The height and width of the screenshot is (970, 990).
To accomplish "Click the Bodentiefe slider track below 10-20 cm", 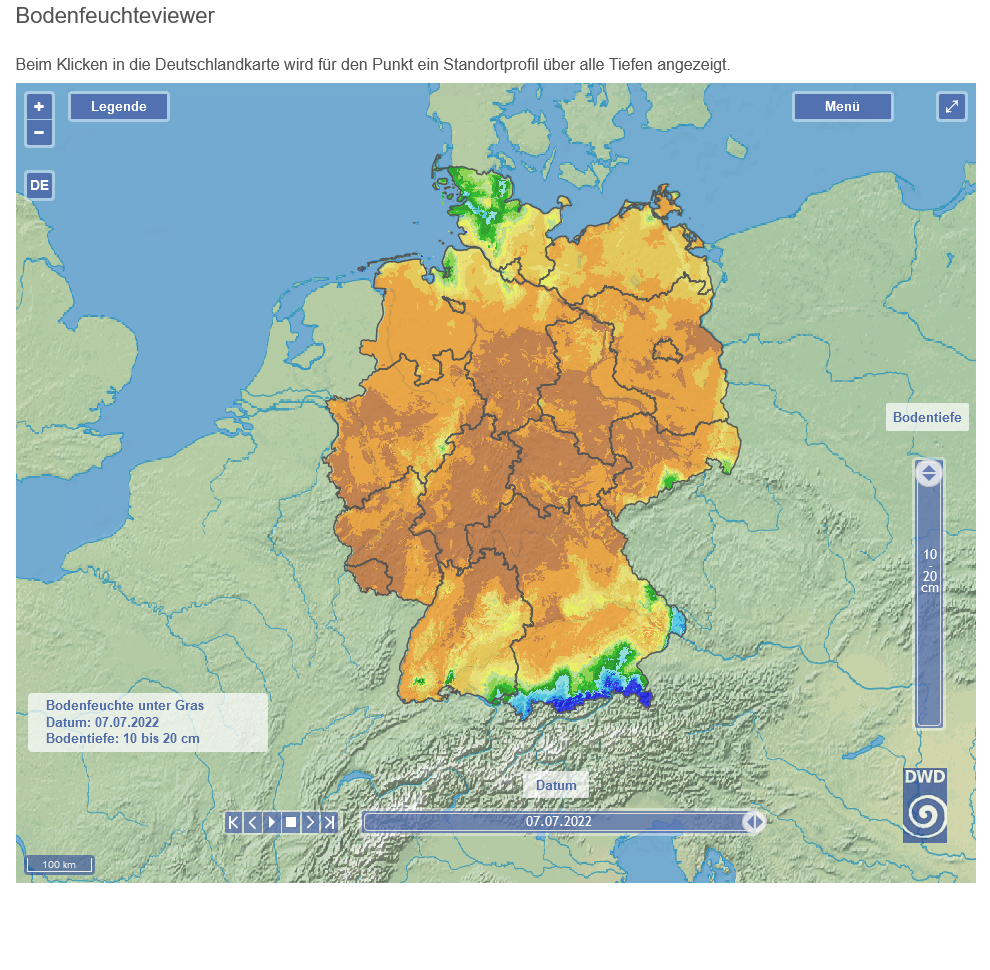I will 929,660.
